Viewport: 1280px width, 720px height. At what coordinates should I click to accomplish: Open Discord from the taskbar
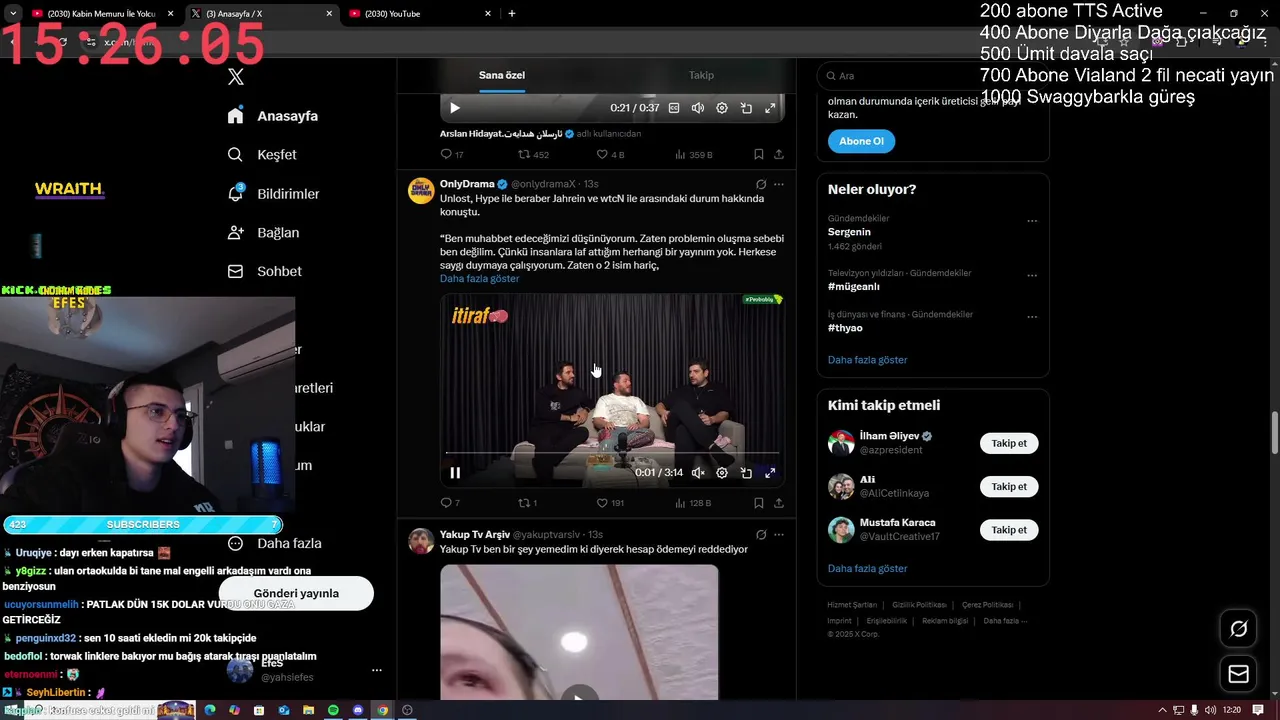pos(358,710)
